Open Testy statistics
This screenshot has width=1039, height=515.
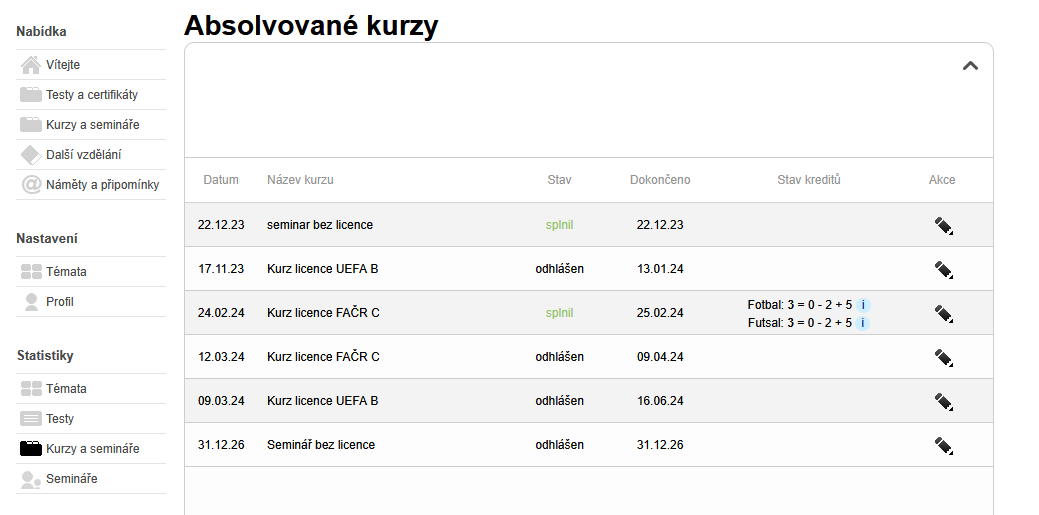(x=60, y=419)
